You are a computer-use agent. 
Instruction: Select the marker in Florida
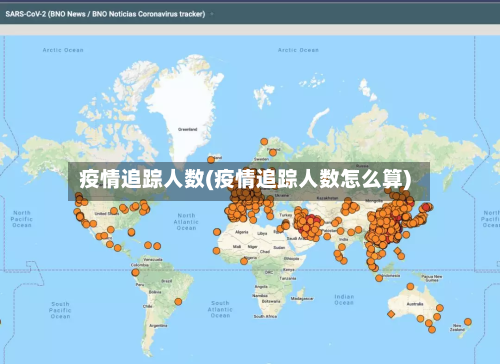point(132,232)
